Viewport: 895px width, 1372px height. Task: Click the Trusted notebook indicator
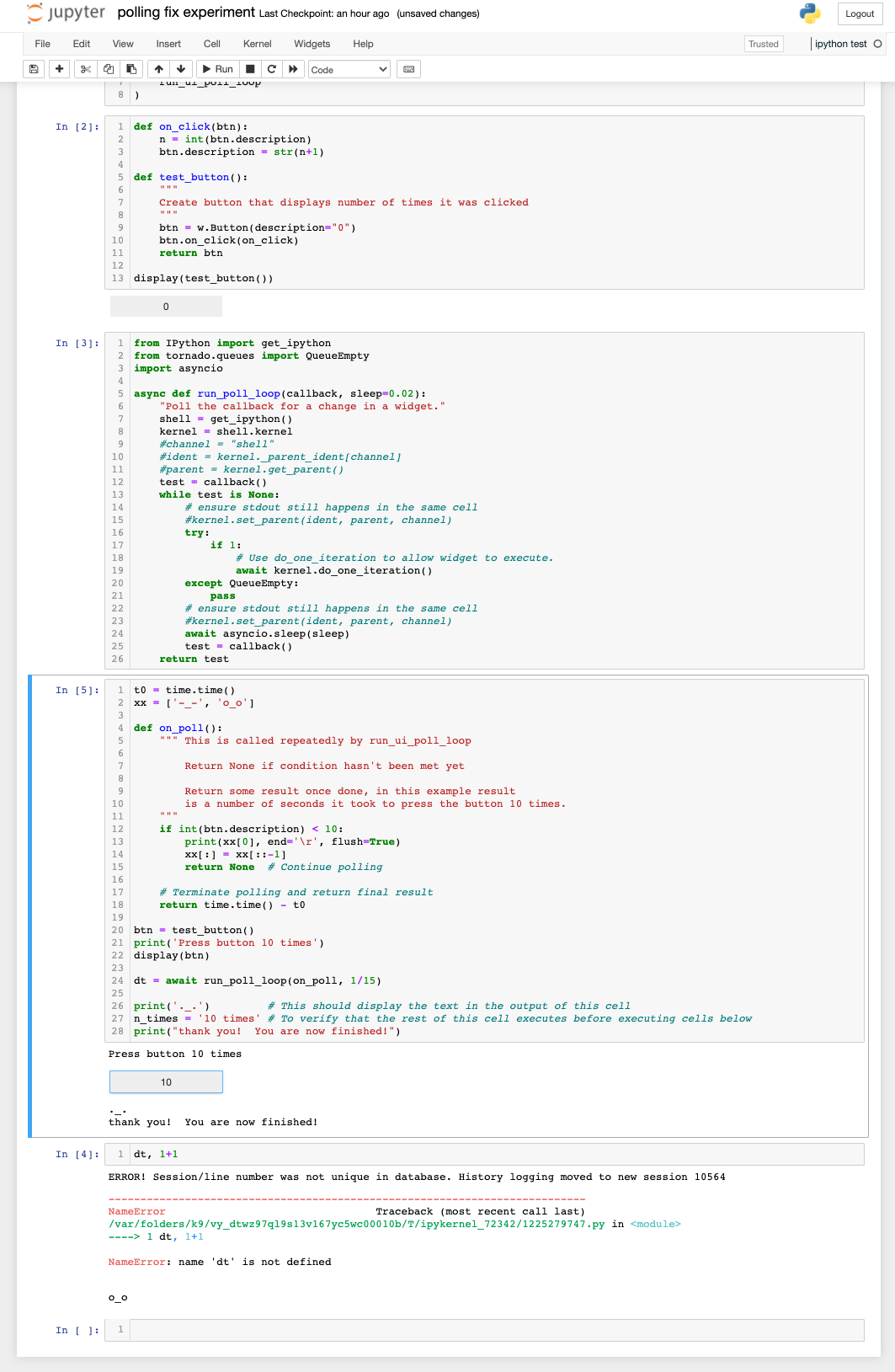pyautogui.click(x=764, y=44)
